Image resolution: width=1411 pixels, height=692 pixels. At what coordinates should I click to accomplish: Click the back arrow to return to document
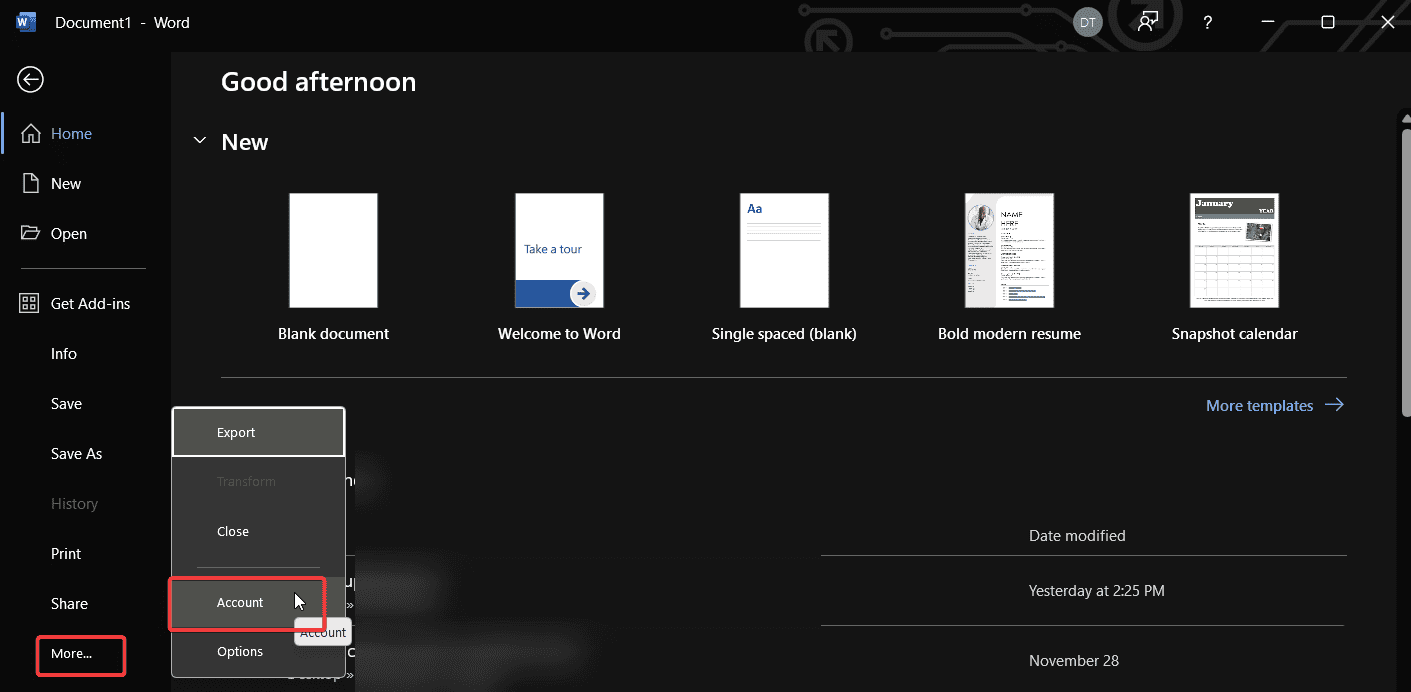point(31,79)
